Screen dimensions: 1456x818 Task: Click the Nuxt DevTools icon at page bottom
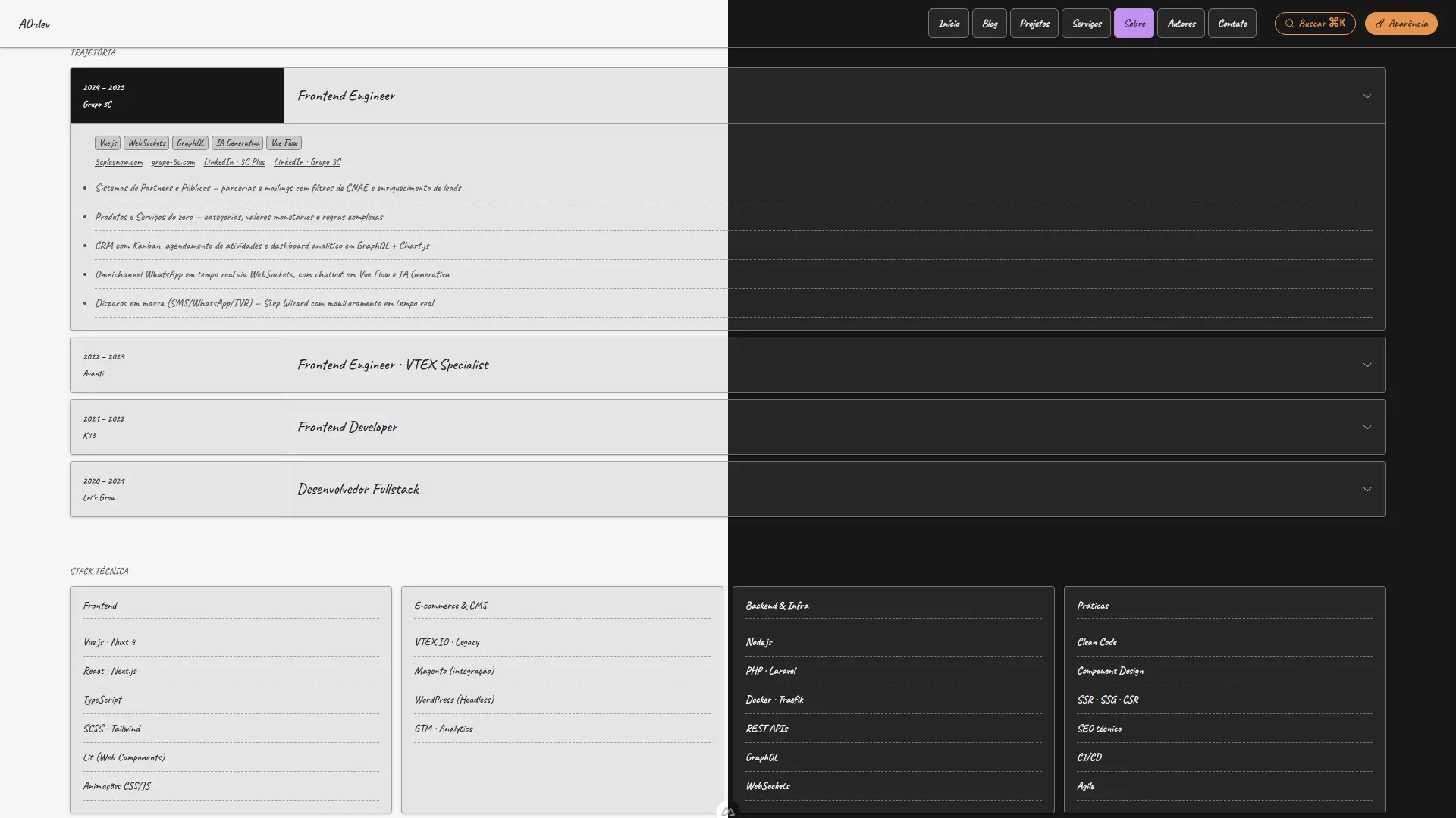(728, 811)
